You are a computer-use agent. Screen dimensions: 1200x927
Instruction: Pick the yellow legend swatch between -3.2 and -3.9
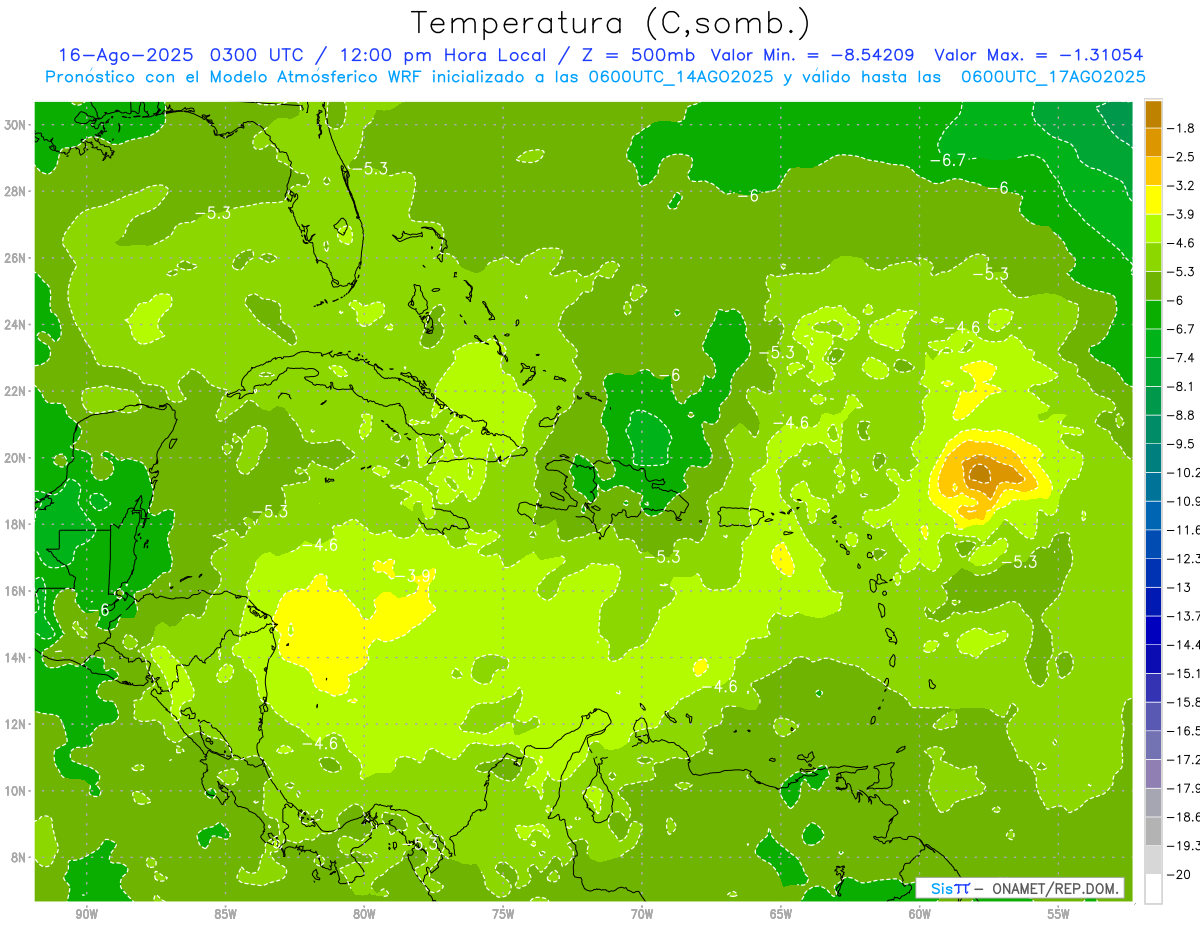pos(1154,200)
